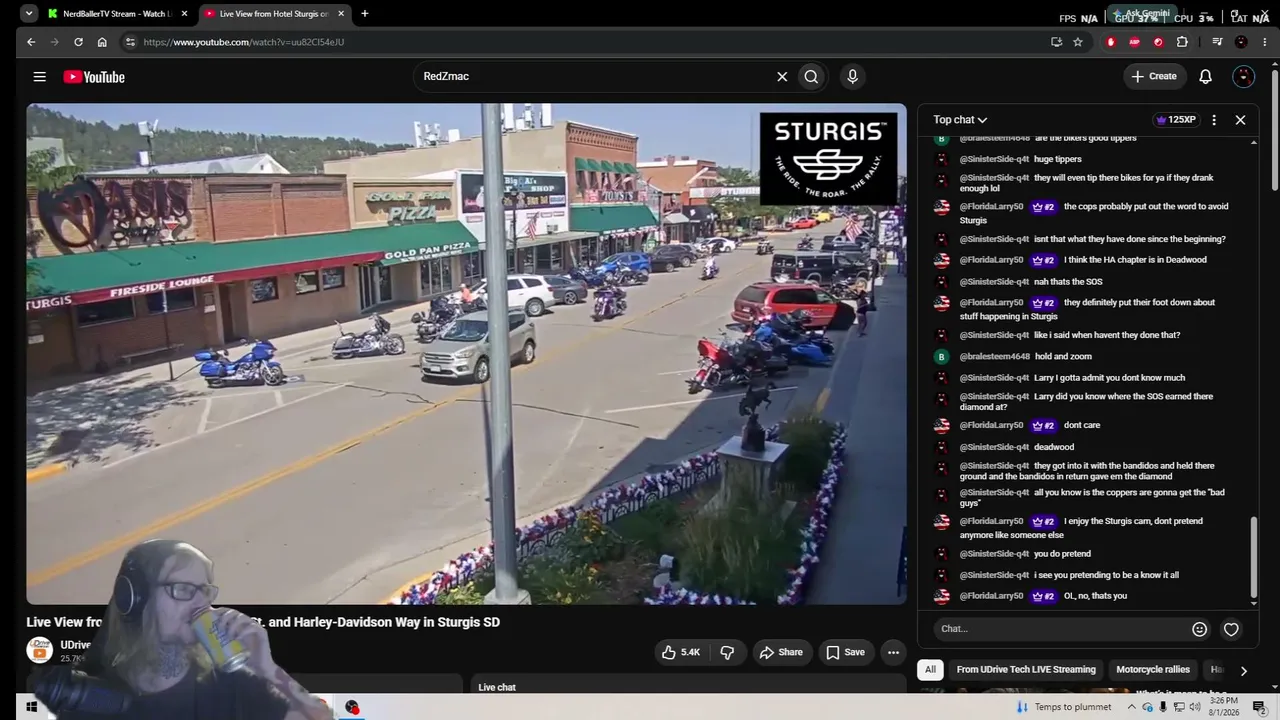Reload the page with the refresh icon
This screenshot has width=1280, height=720.
[78, 42]
